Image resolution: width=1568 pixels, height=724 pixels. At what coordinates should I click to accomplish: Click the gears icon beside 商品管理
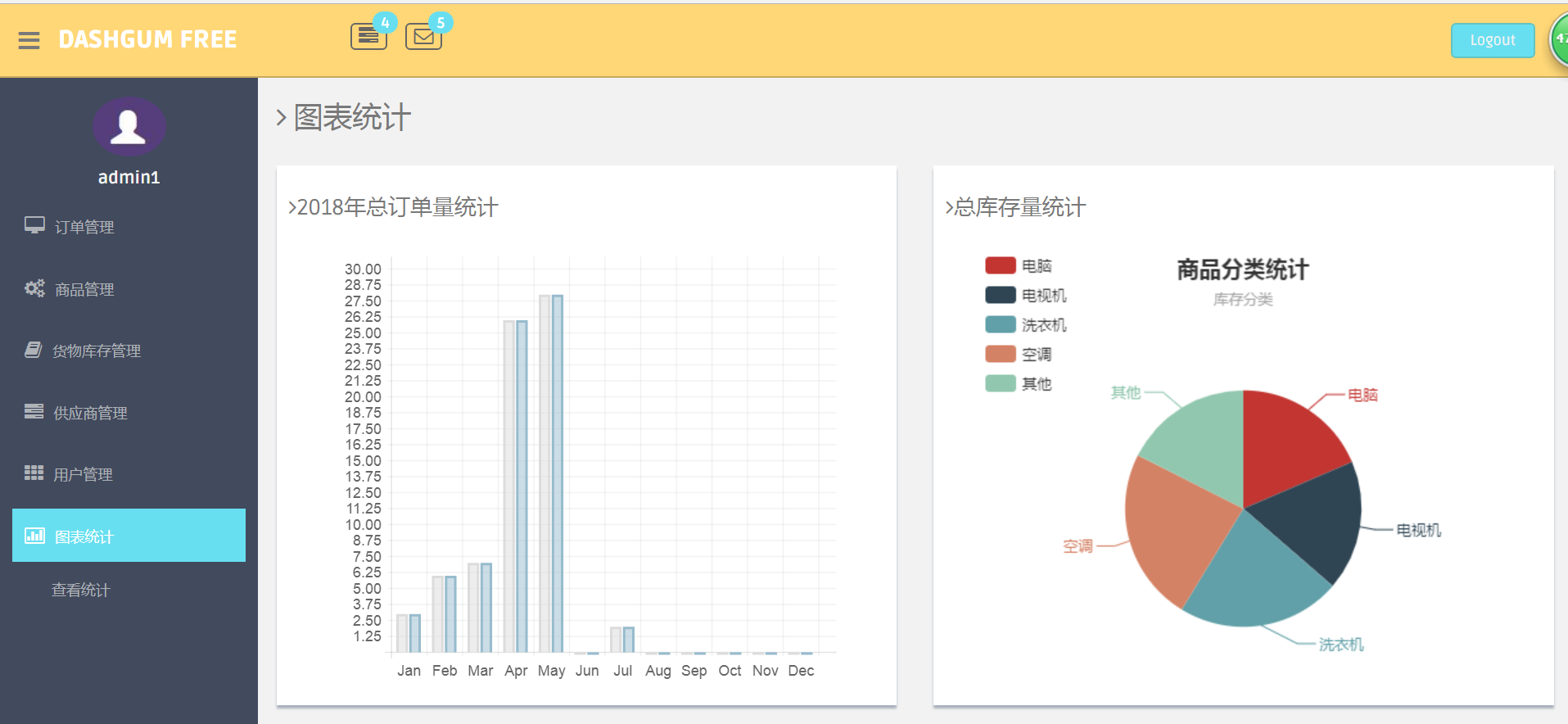(x=34, y=288)
